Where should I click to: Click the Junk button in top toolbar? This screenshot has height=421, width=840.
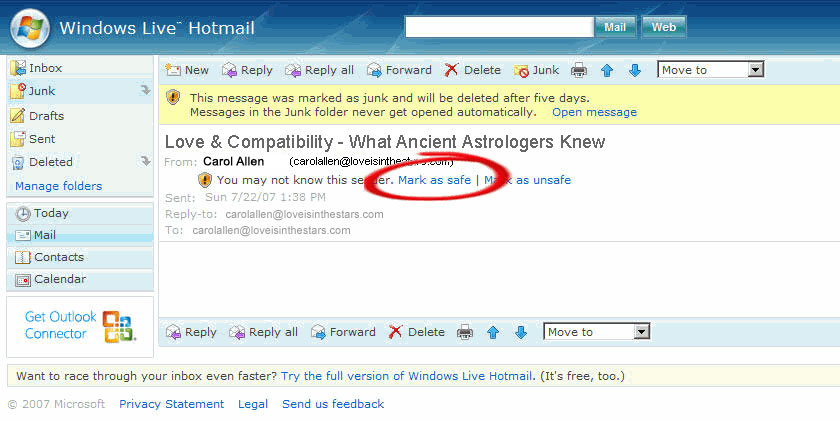(536, 70)
